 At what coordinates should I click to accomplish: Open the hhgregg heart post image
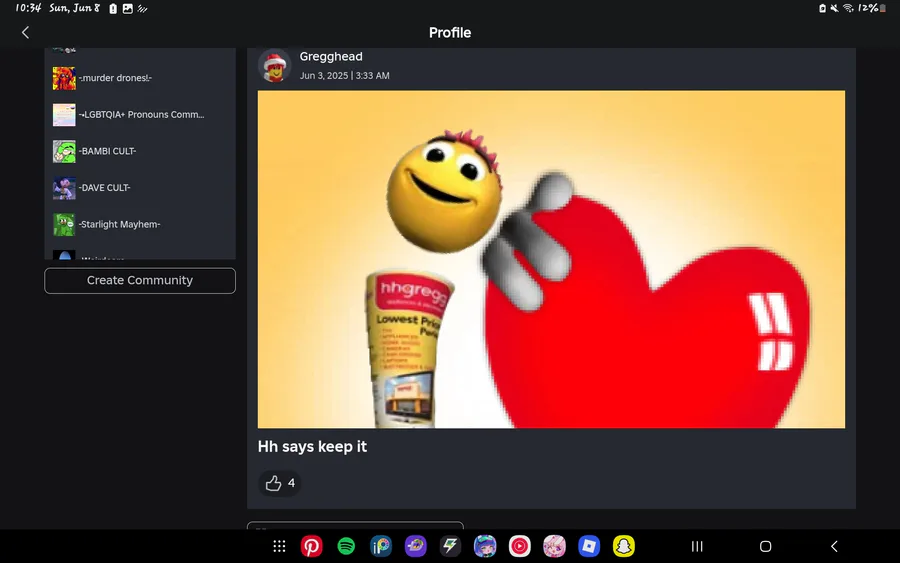pos(551,259)
